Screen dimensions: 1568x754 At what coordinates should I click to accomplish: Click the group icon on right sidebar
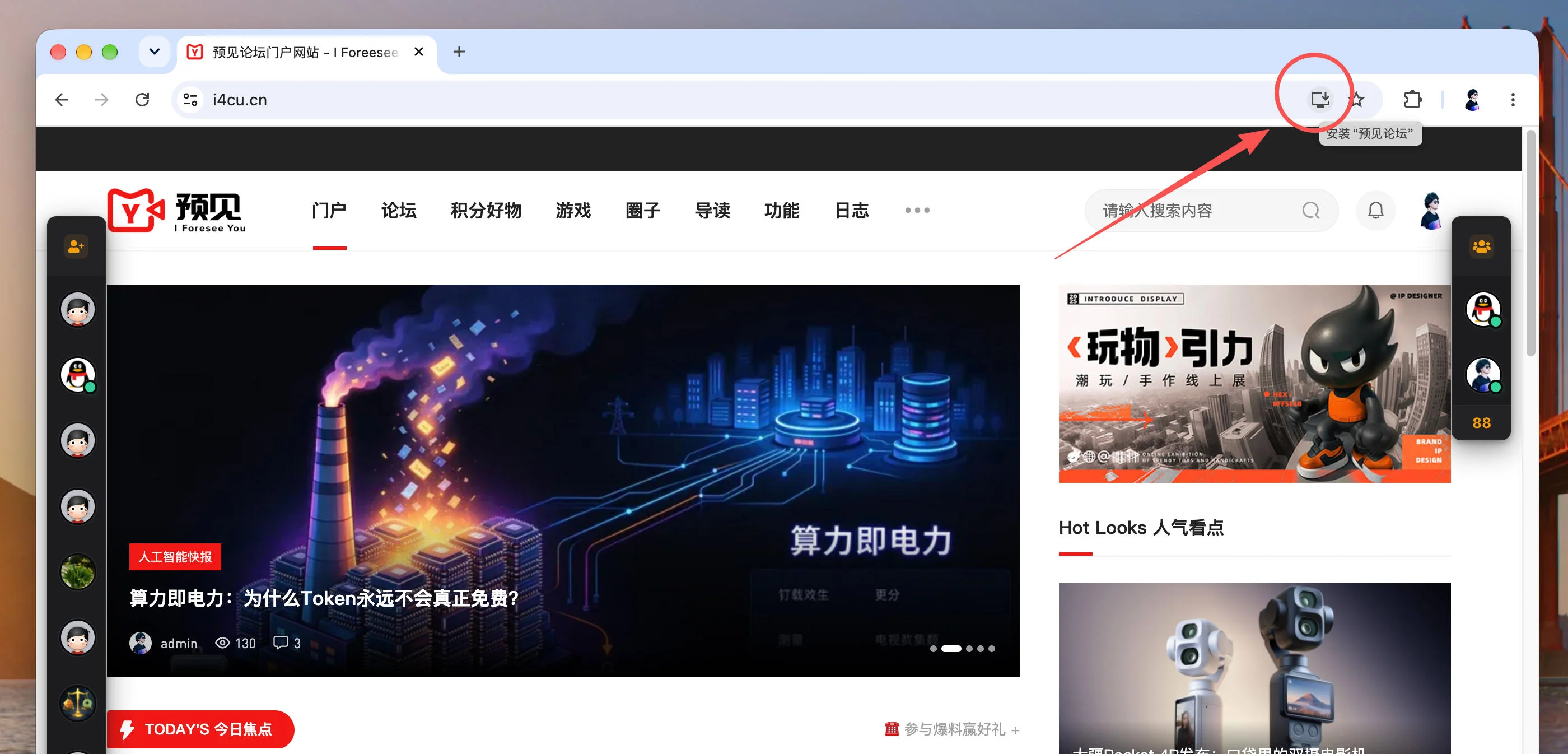1481,246
